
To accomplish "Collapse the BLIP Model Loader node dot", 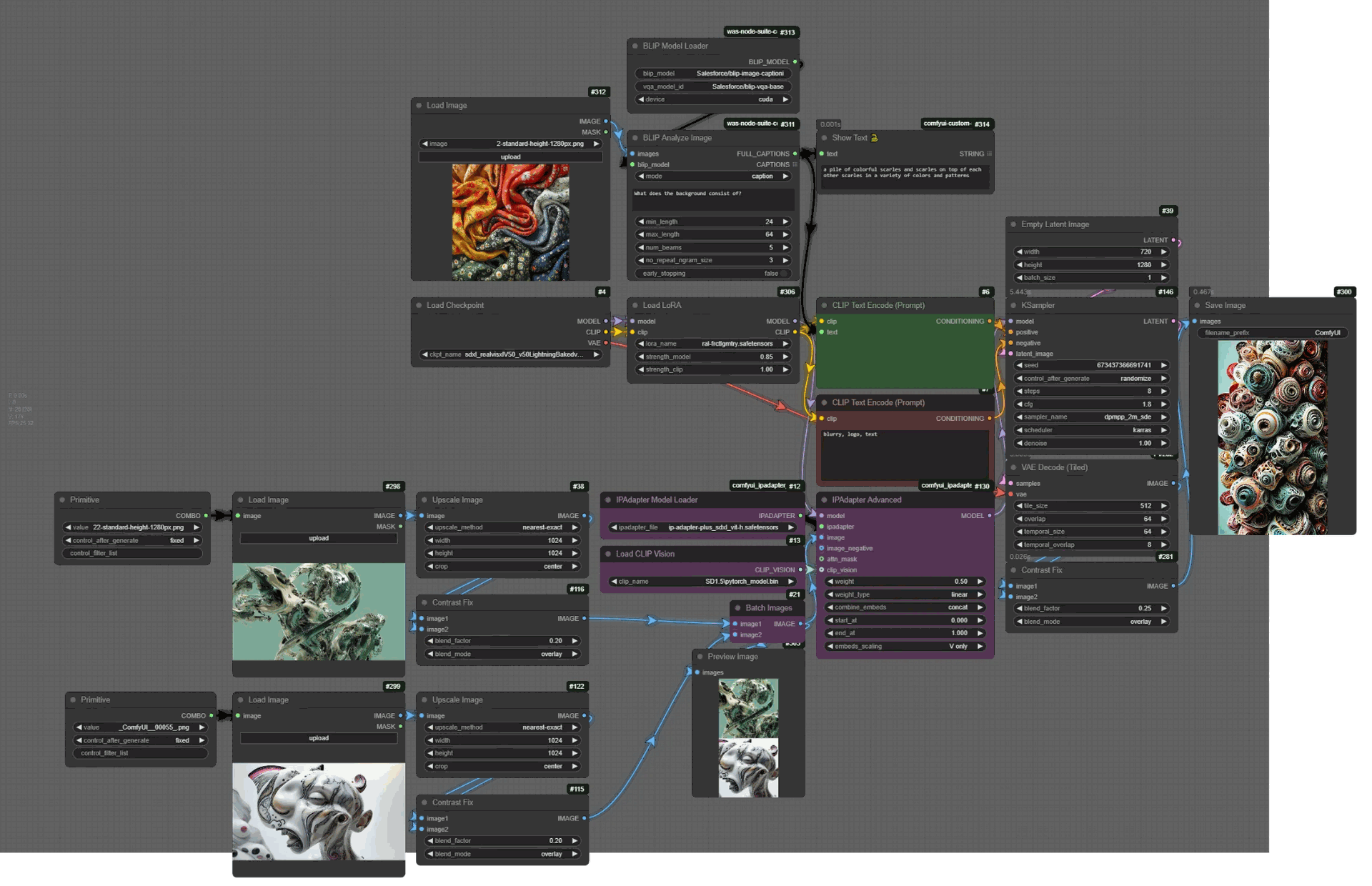I will (635, 46).
